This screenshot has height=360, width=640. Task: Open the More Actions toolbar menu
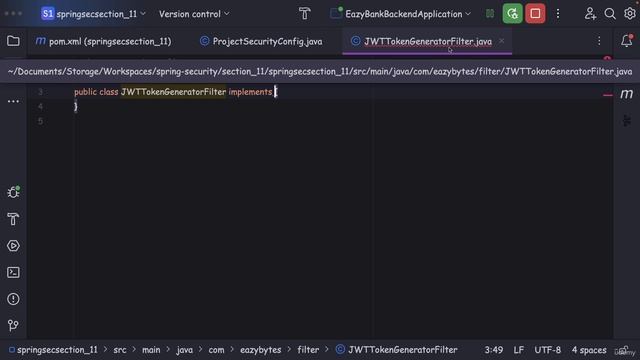[x=558, y=14]
